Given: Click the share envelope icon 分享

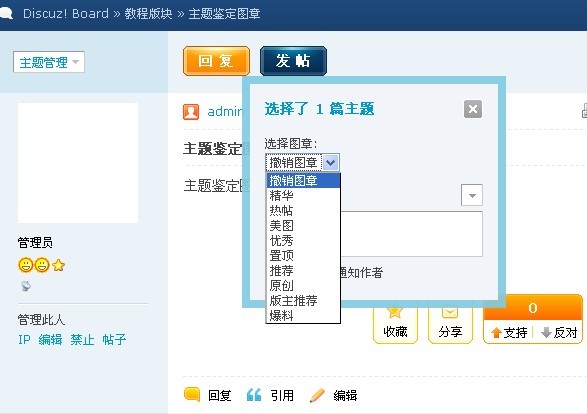Looking at the screenshot, I should [450, 311].
